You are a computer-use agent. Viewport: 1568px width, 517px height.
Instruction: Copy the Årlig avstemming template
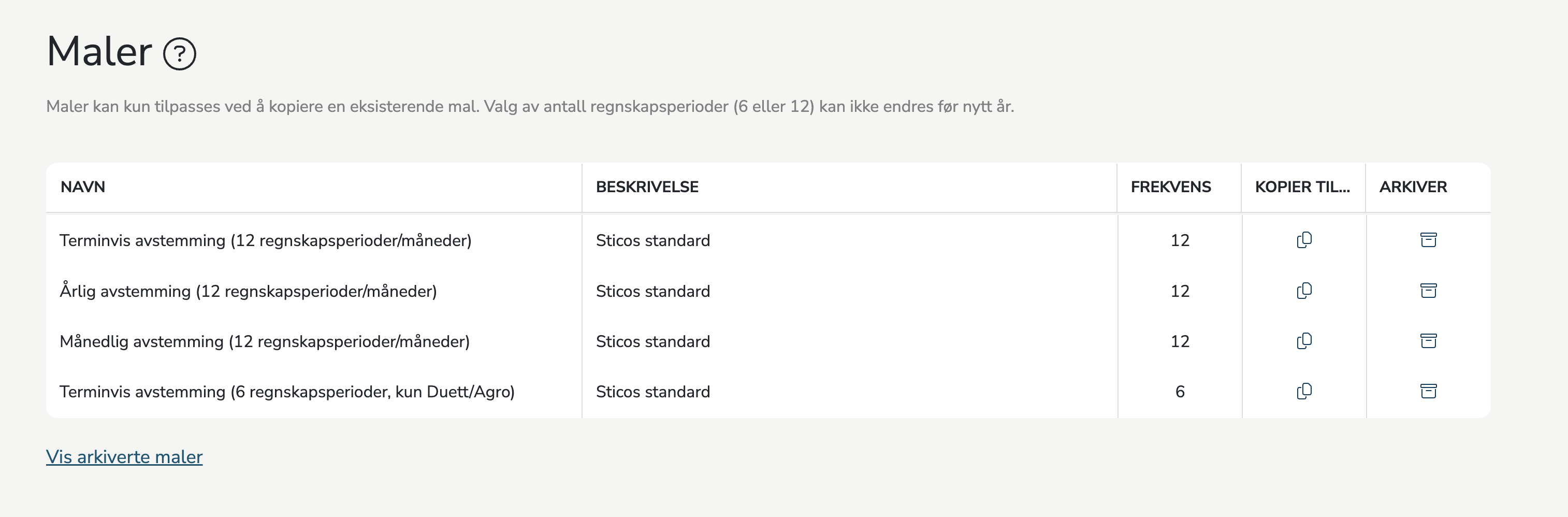tap(1304, 291)
